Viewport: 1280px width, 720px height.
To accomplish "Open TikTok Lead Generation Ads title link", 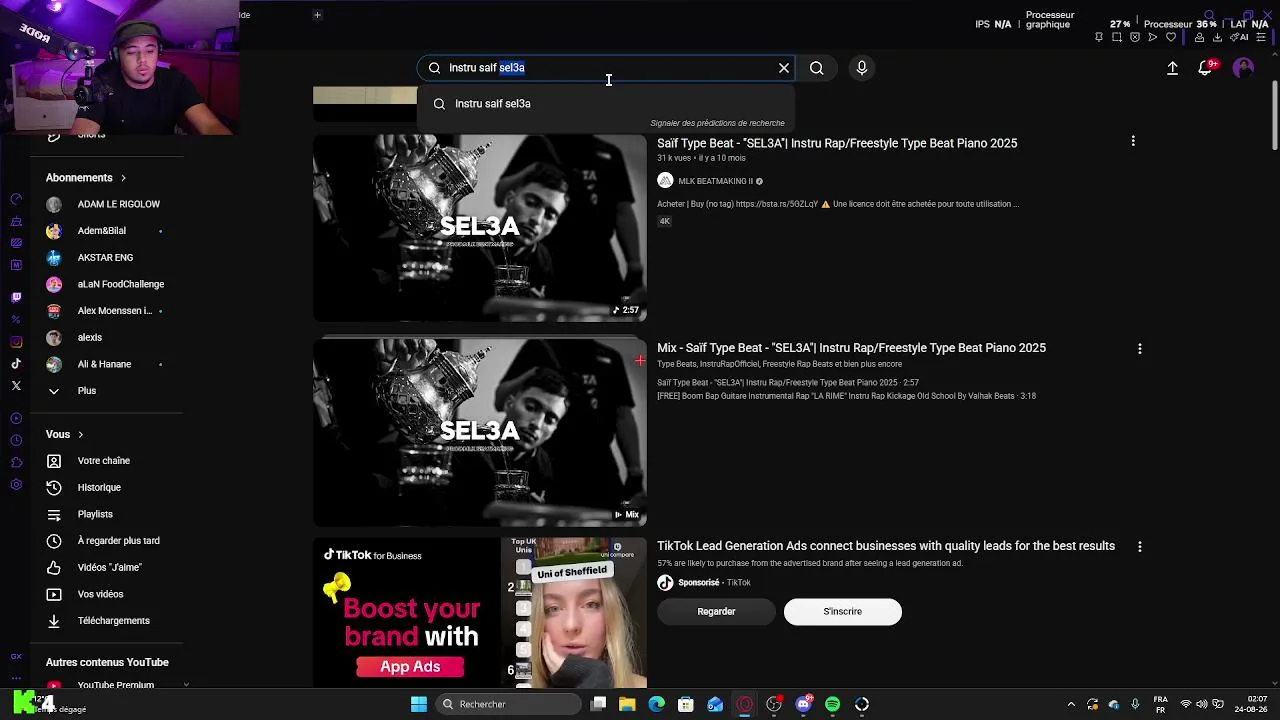I will (x=886, y=546).
